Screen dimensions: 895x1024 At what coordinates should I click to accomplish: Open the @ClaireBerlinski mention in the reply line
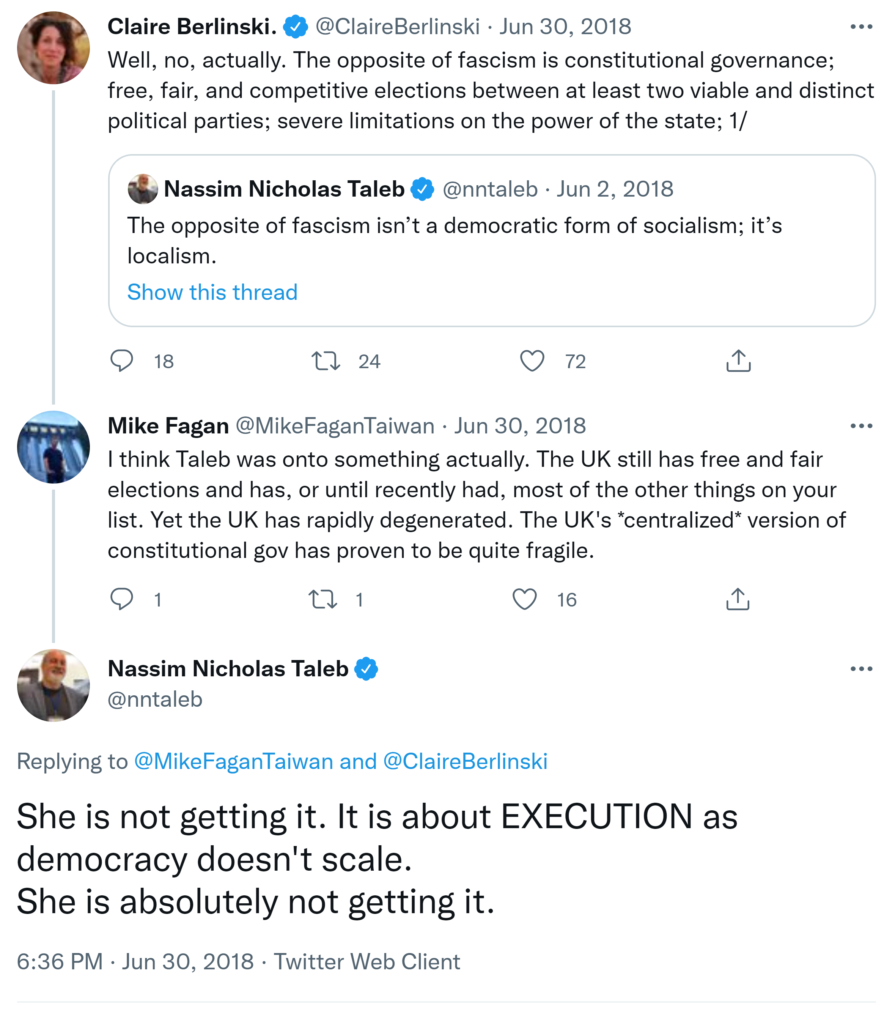point(464,762)
